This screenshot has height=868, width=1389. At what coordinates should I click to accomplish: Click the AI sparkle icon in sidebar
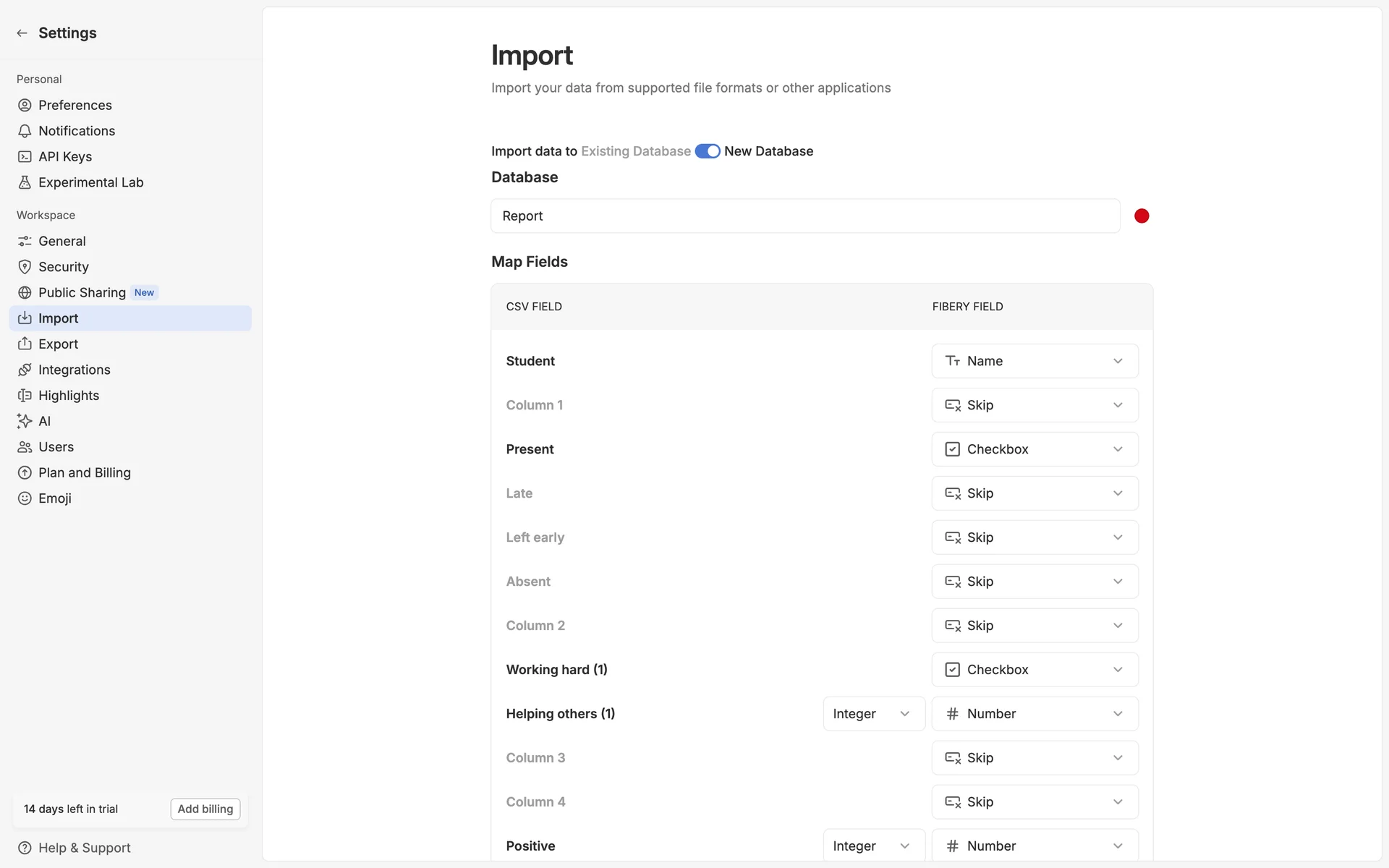click(x=25, y=421)
